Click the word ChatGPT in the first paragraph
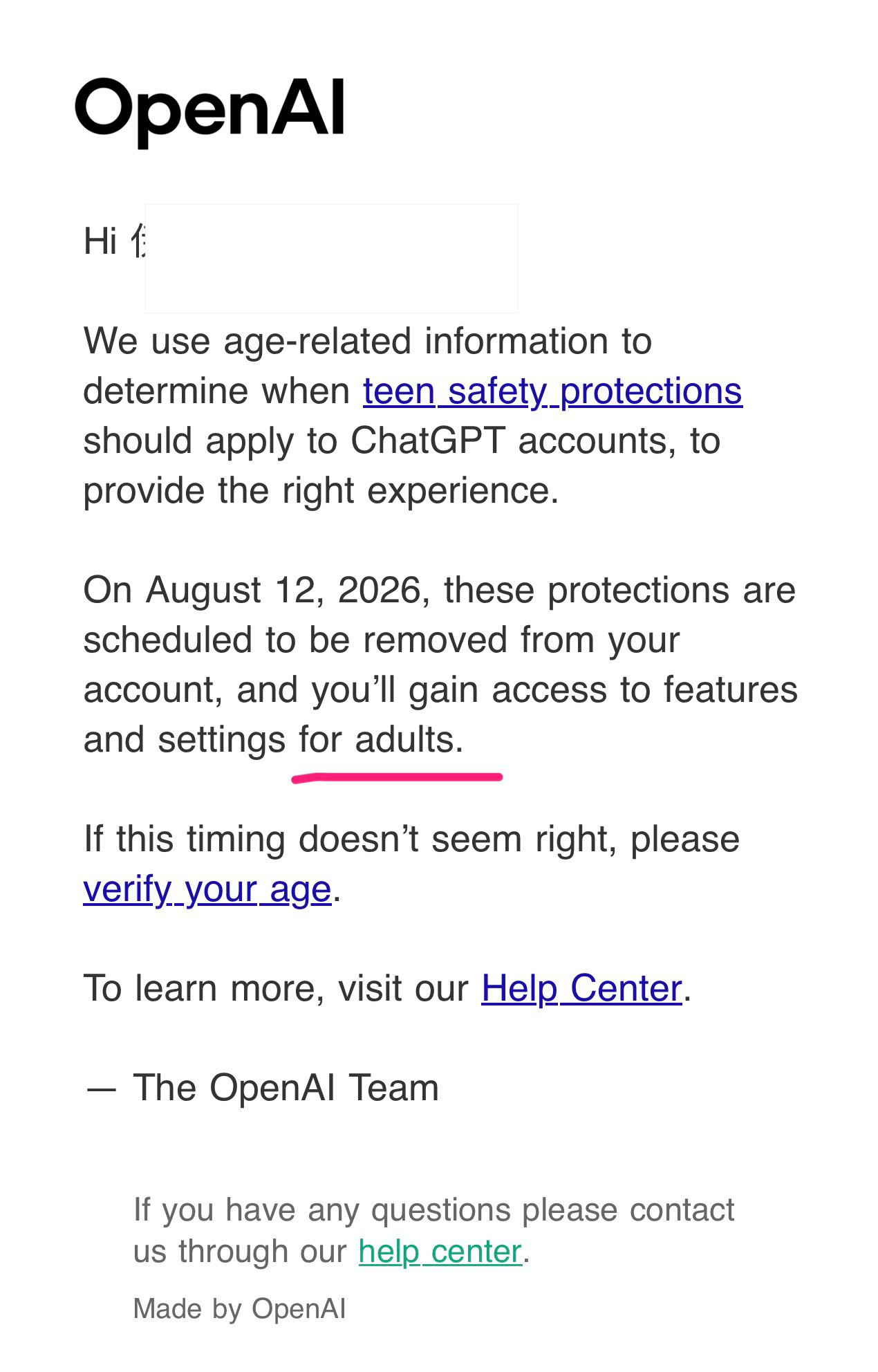Screen dimensions: 878x1372 click(428, 441)
